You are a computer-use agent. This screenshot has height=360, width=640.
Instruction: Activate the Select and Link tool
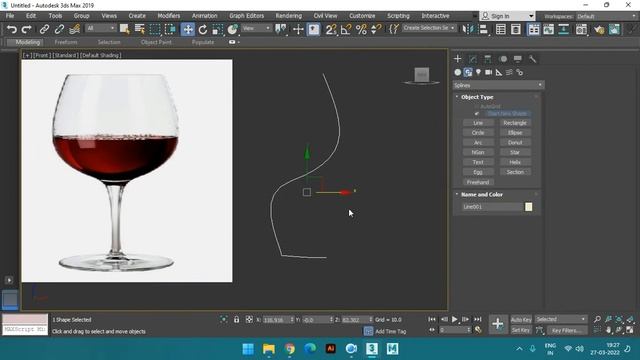tap(44, 29)
